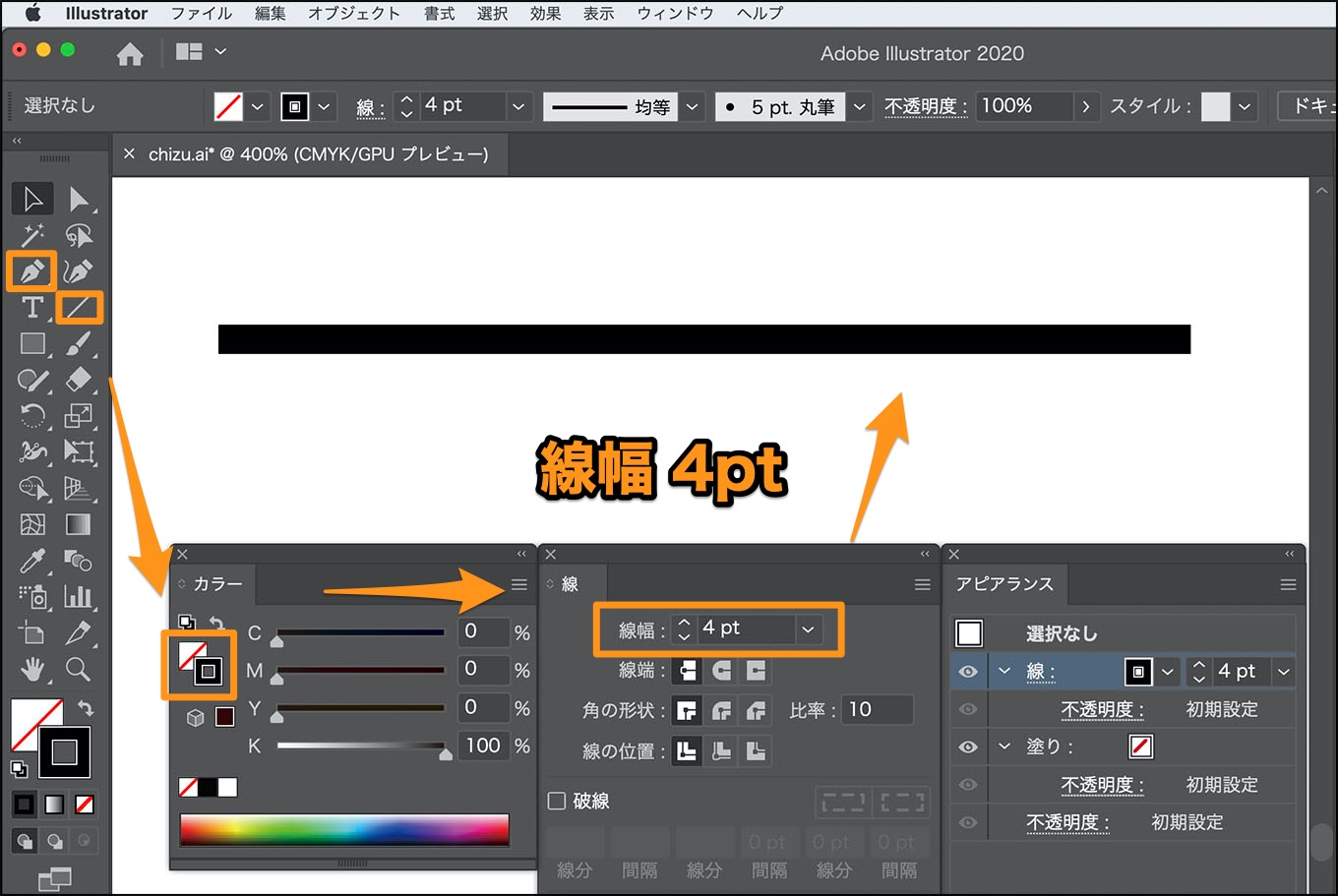Toggle visibility of 線 appearance row

(968, 672)
